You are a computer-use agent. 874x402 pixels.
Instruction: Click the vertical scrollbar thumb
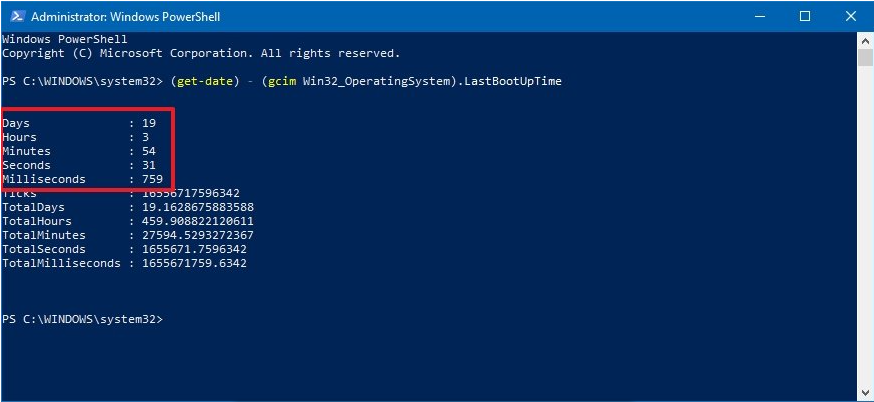click(866, 57)
